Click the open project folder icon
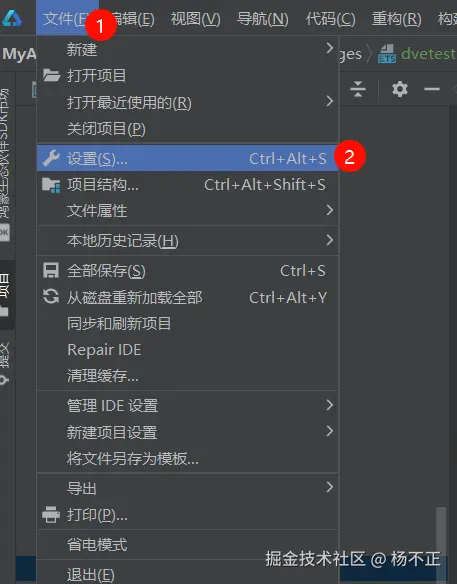Viewport: 457px width, 584px height. 51,76
